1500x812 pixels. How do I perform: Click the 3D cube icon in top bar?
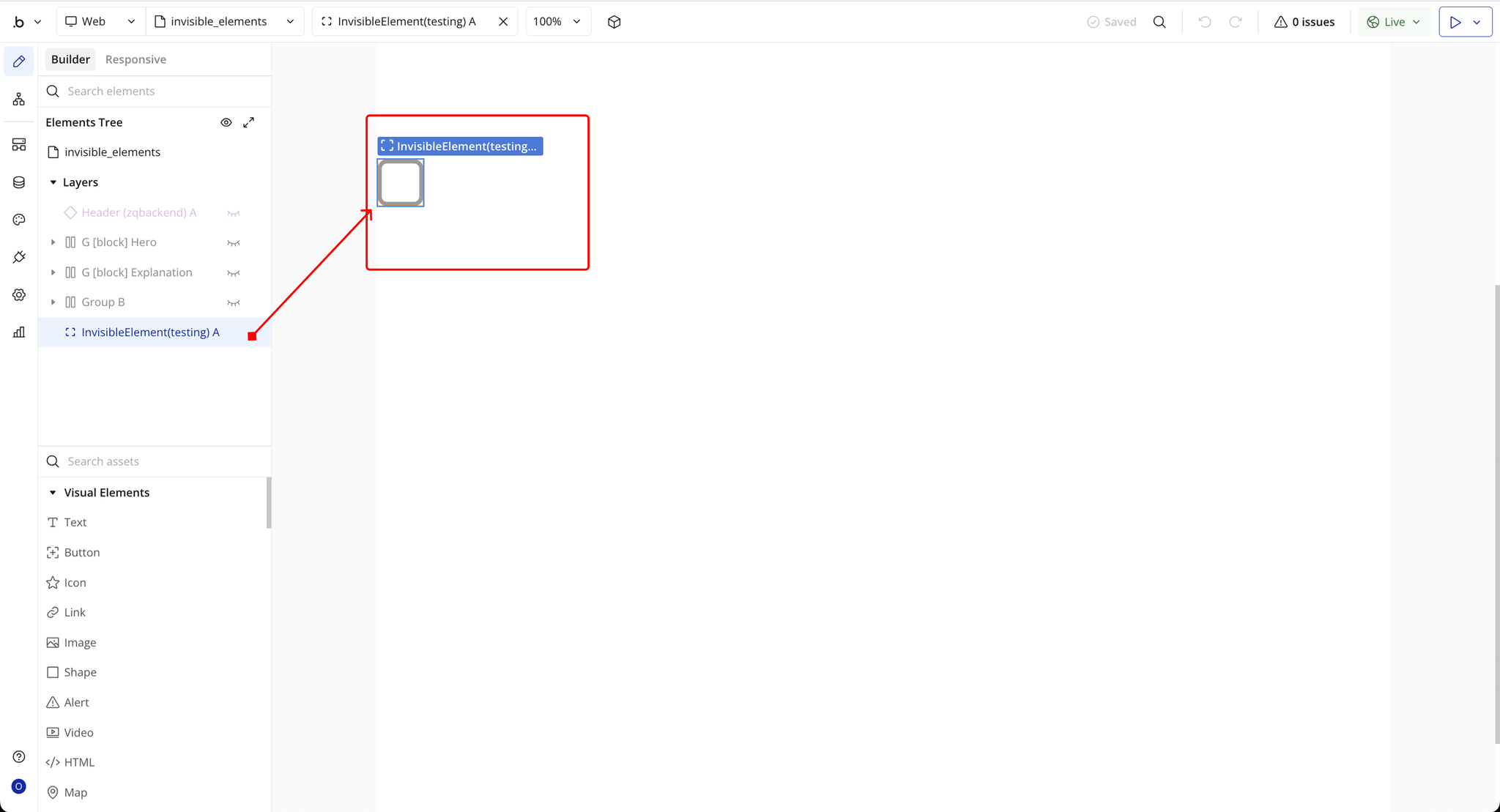[x=614, y=22]
